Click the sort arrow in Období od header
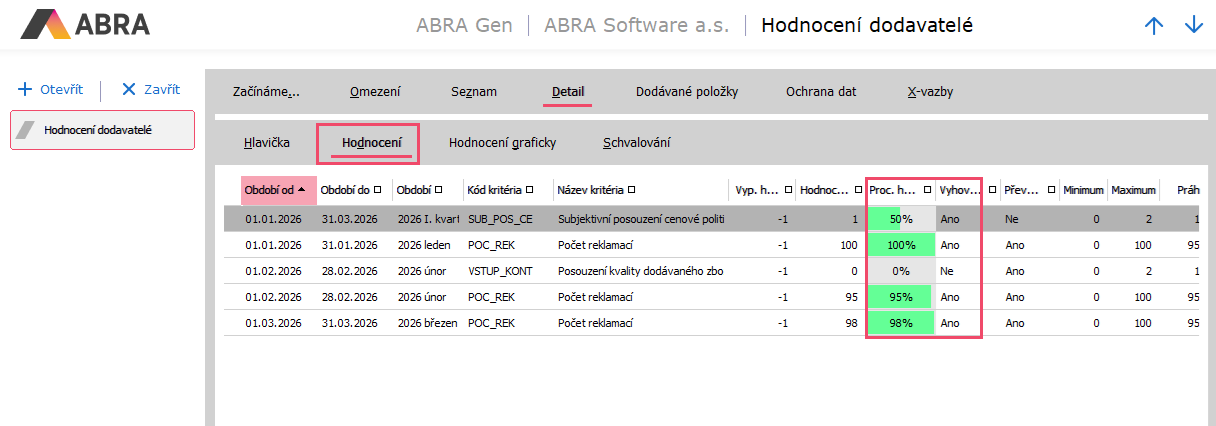 303,190
